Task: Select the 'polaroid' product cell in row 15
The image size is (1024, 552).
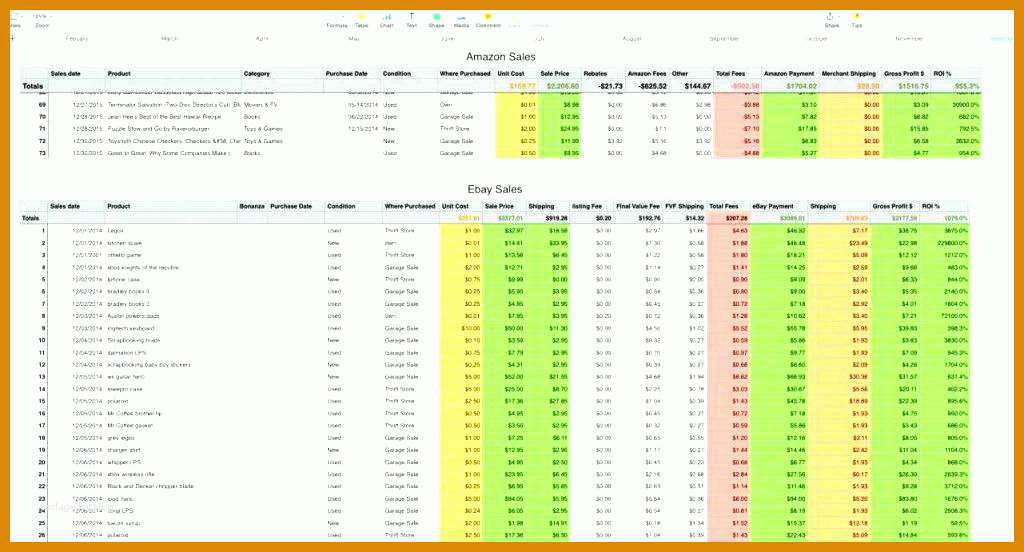Action: click(x=118, y=401)
